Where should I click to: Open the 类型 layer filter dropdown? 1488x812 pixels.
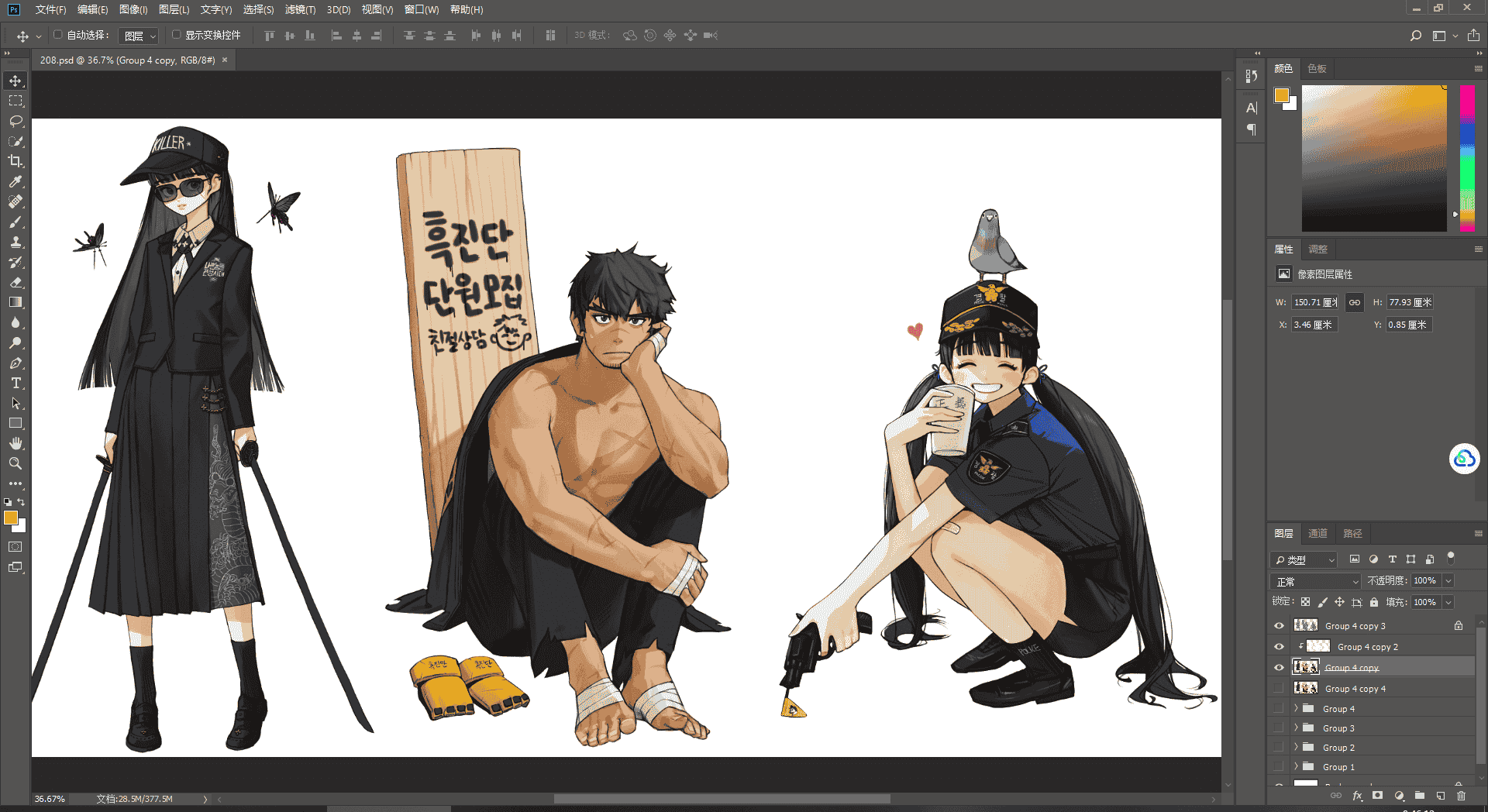pos(1304,559)
